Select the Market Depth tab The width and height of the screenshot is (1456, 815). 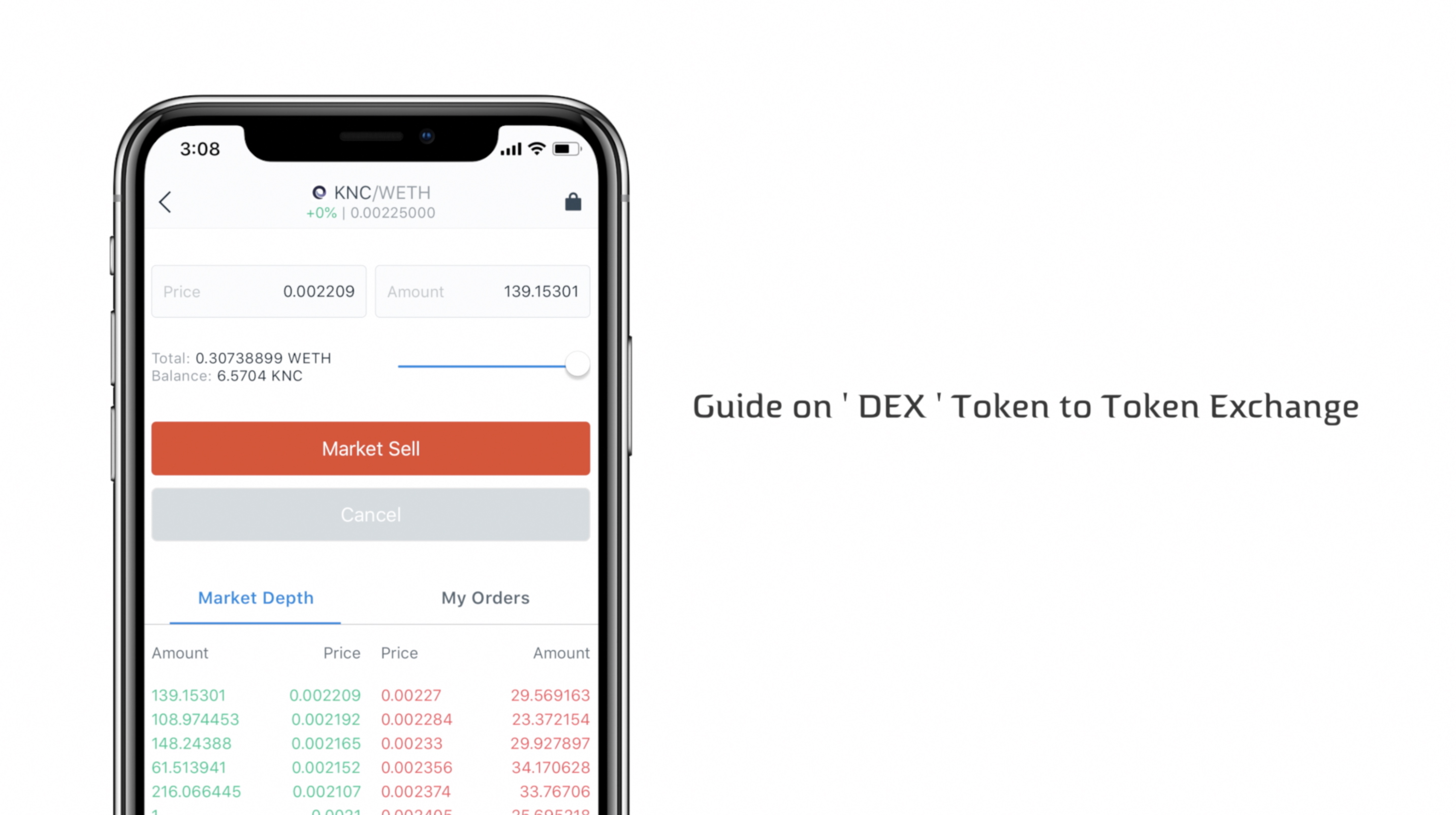pyautogui.click(x=256, y=597)
